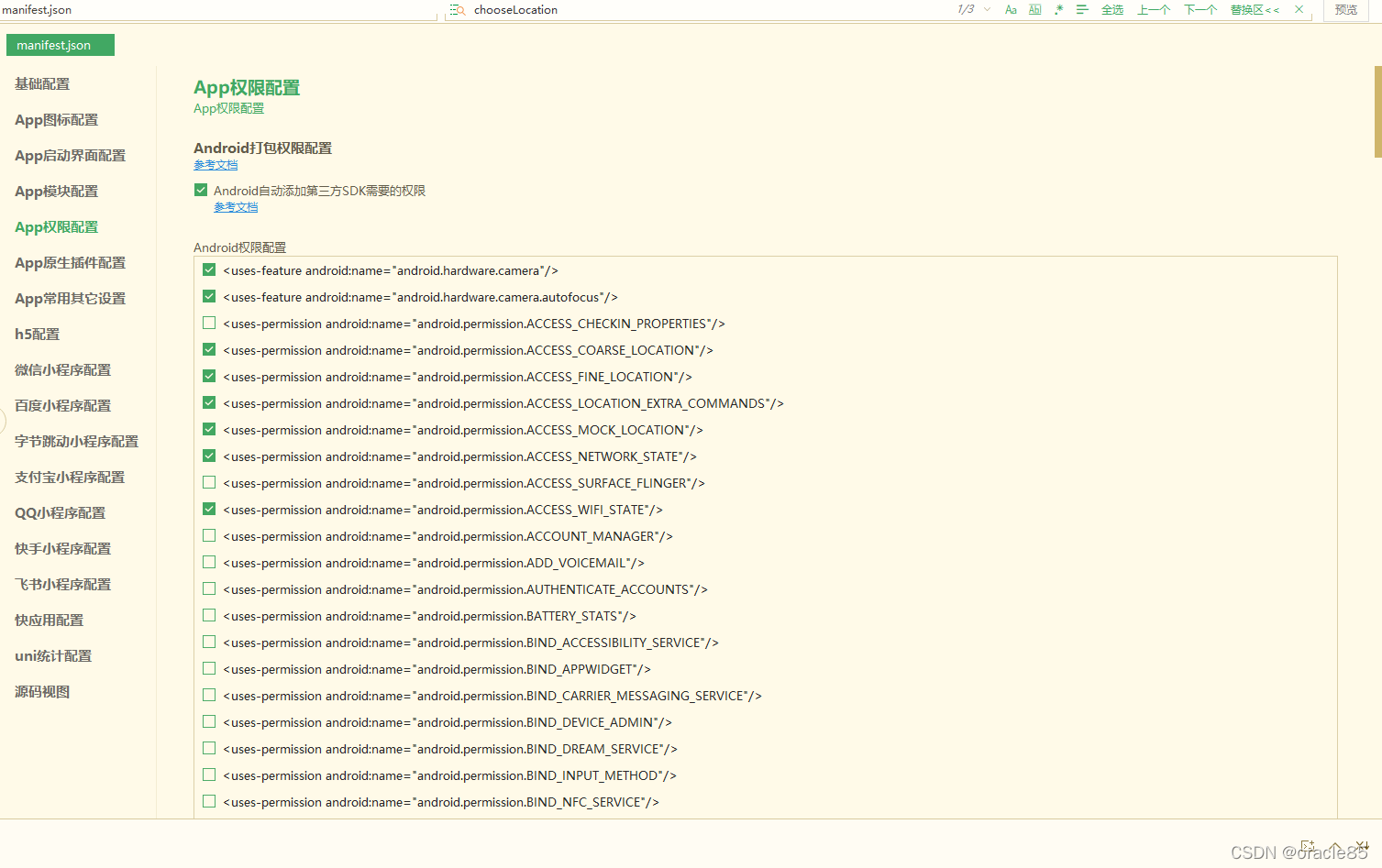Jump to next match with 下一个
Viewport: 1382px width, 868px height.
(x=1200, y=10)
